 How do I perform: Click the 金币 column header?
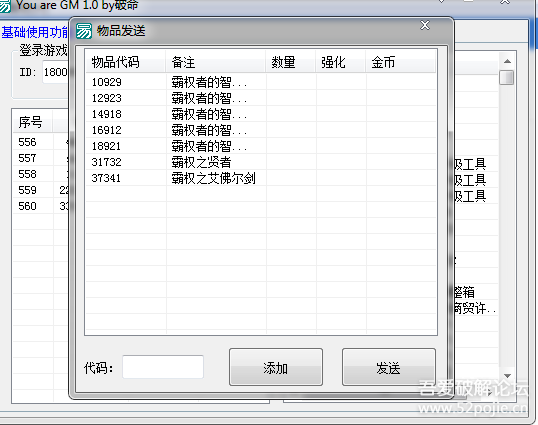tap(400, 62)
